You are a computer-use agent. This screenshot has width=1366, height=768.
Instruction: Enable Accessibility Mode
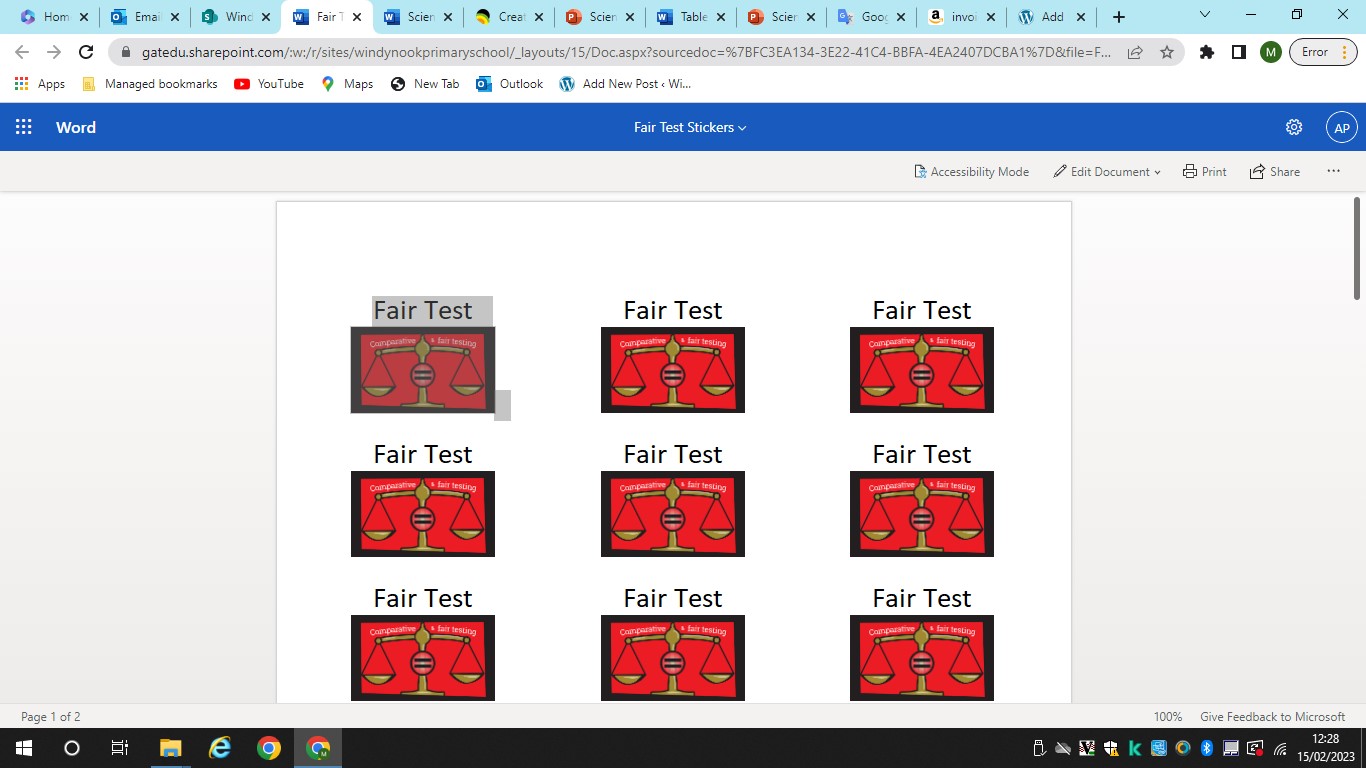click(971, 171)
